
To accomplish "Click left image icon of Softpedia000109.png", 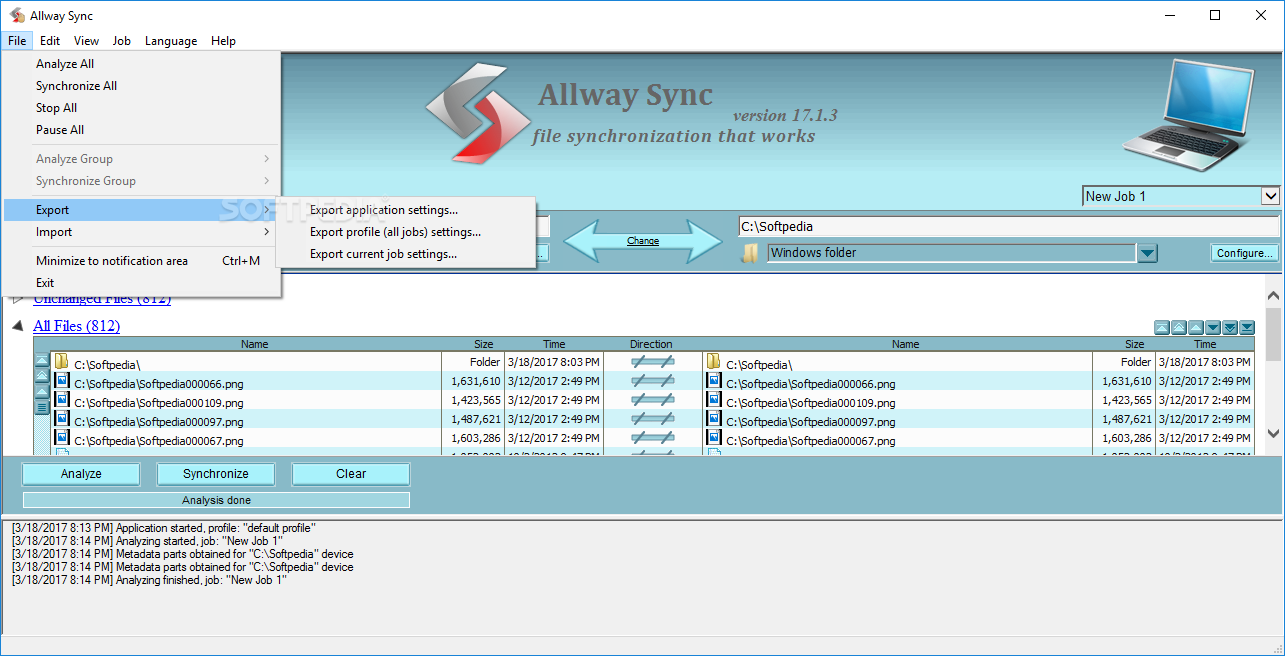I will pos(61,399).
